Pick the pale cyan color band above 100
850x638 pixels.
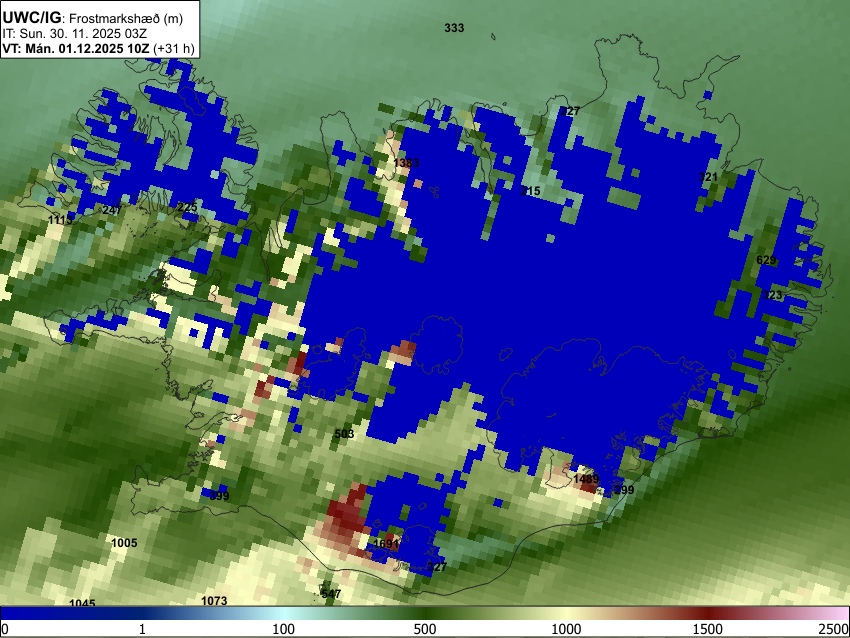(284, 613)
